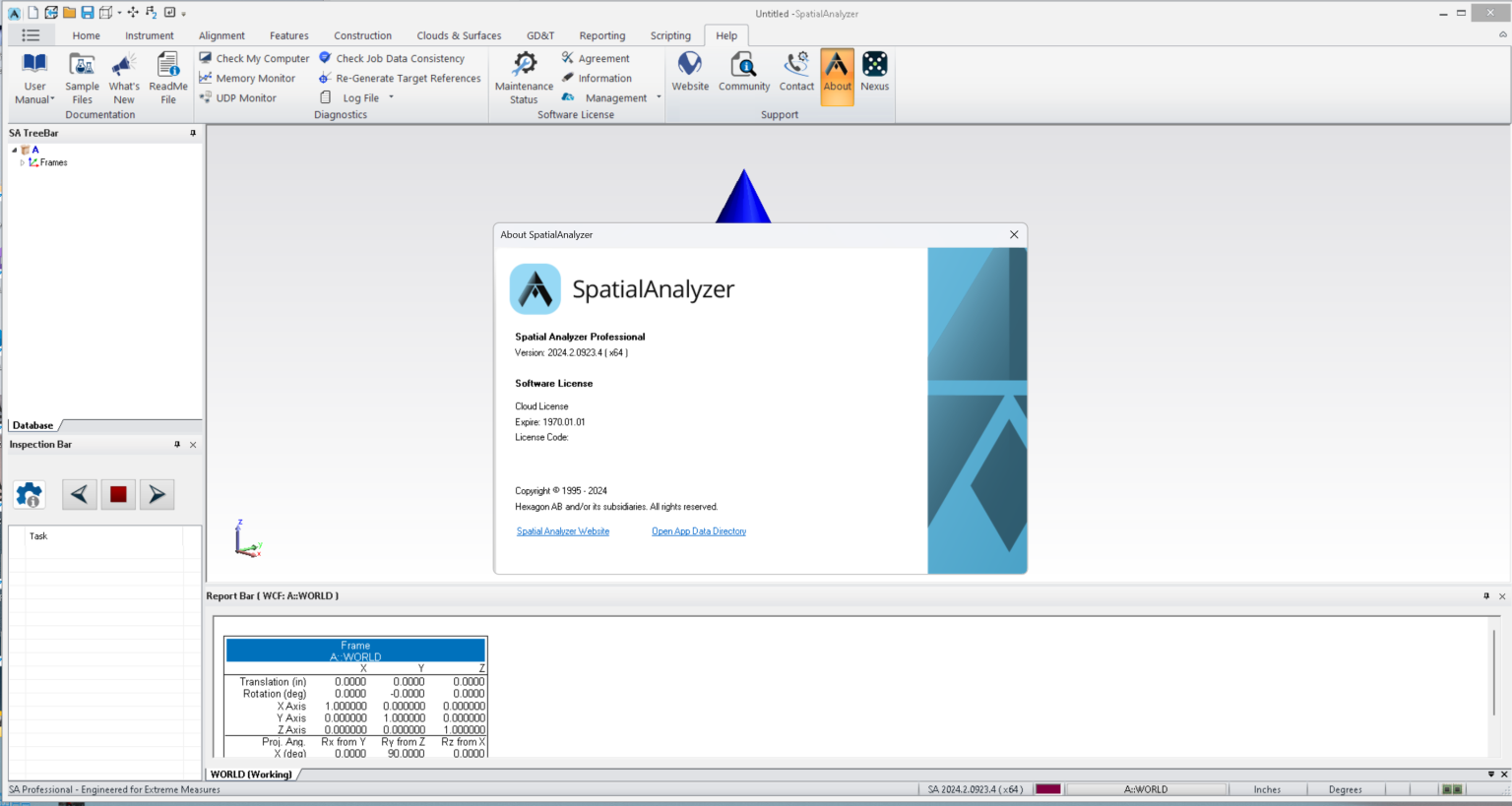The image size is (1512, 806).
Task: Toggle the green indicator boxes in status bar
Action: click(x=1451, y=789)
